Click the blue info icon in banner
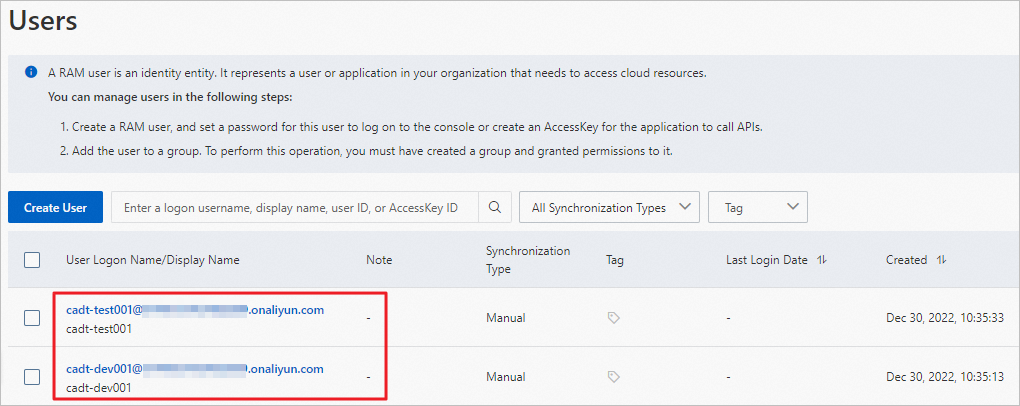Screen dimensions: 1020x406 coord(32,73)
